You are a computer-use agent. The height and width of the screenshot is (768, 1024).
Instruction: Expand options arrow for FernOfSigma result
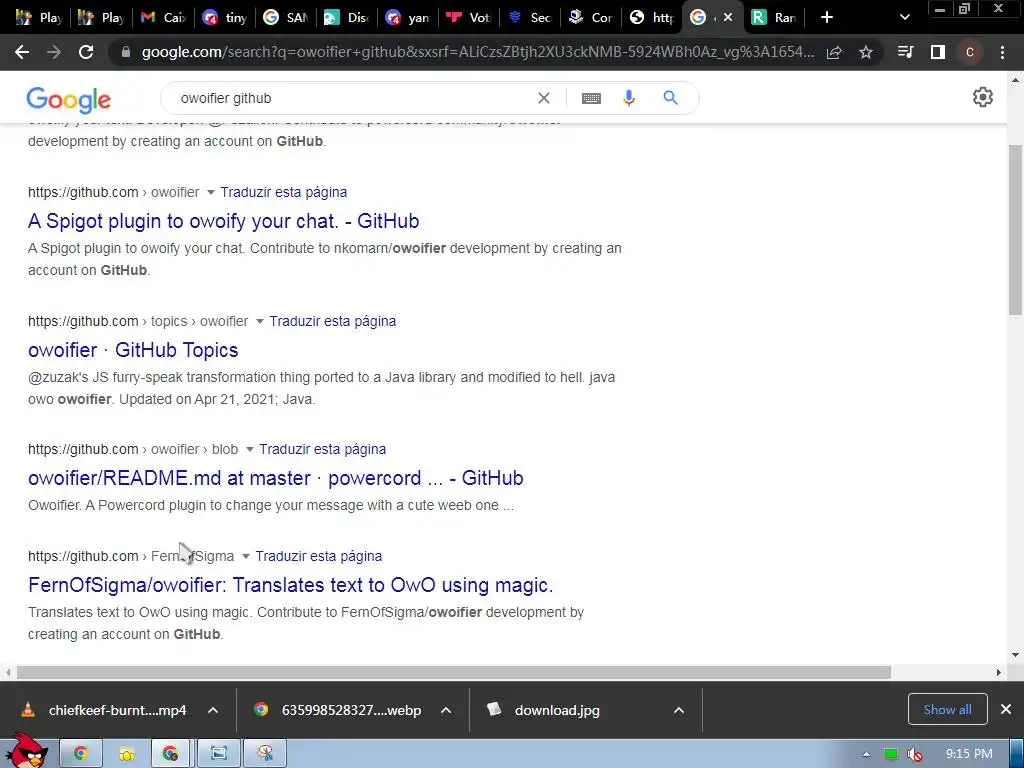(246, 556)
